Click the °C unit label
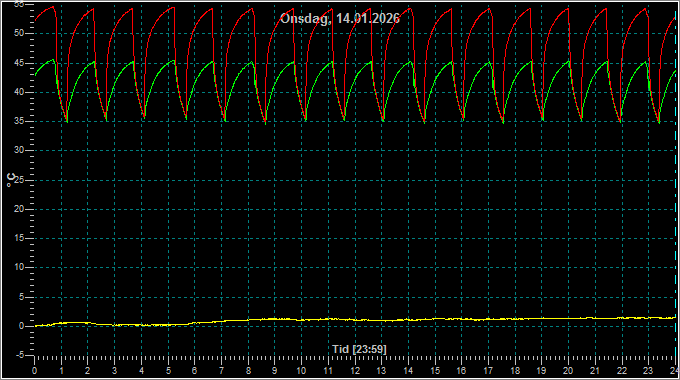 [11, 180]
